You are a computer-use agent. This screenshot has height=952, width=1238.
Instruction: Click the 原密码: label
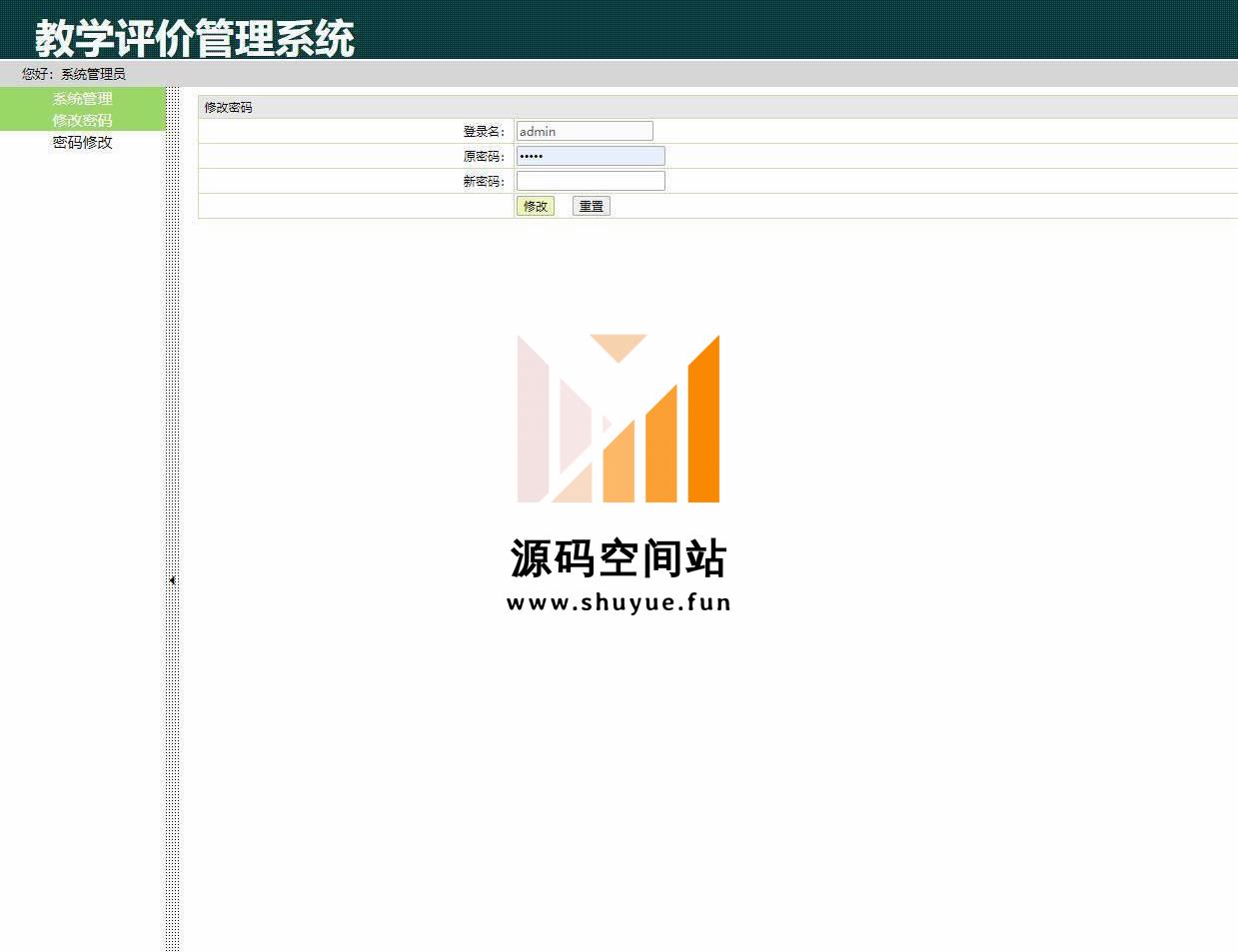click(485, 156)
